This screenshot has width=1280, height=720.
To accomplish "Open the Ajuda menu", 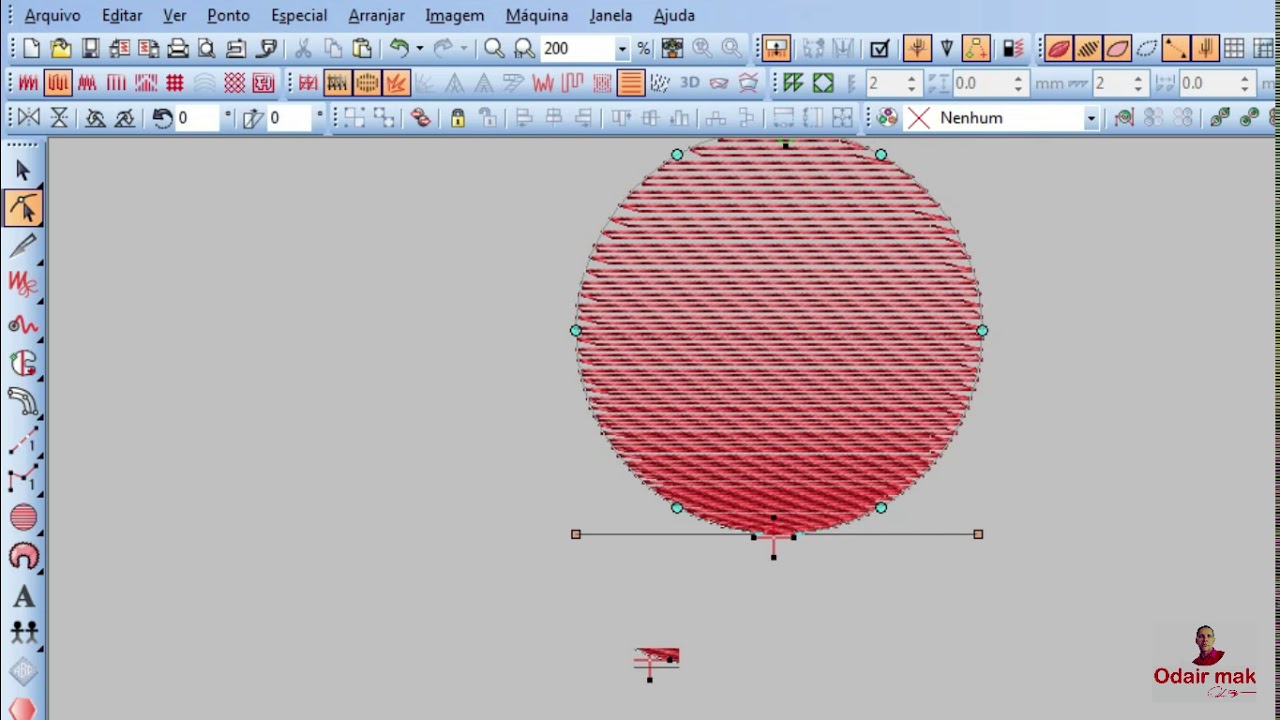I will pyautogui.click(x=674, y=15).
